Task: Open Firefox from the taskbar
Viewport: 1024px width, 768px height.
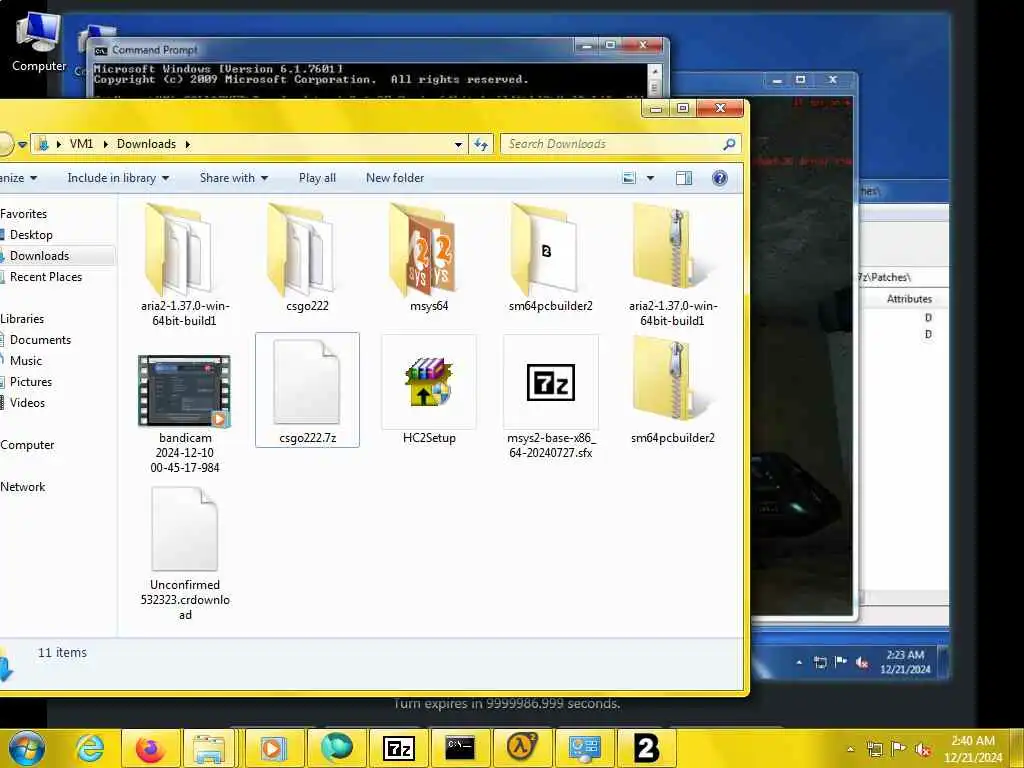Action: tap(150, 748)
